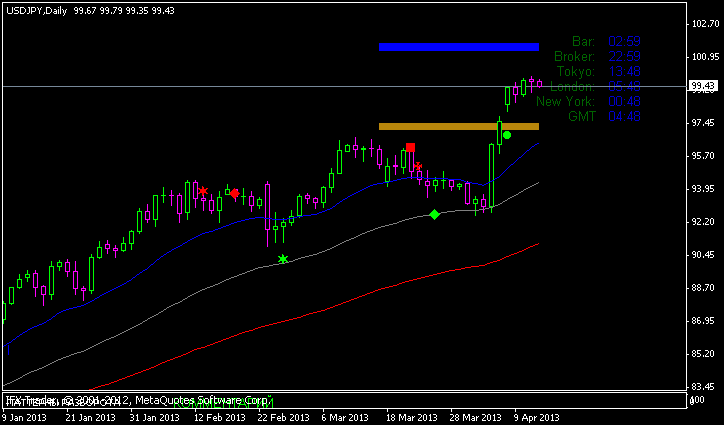This screenshot has height=425, width=724.
Task: Click the Tokyo clock time label
Action: click(625, 71)
